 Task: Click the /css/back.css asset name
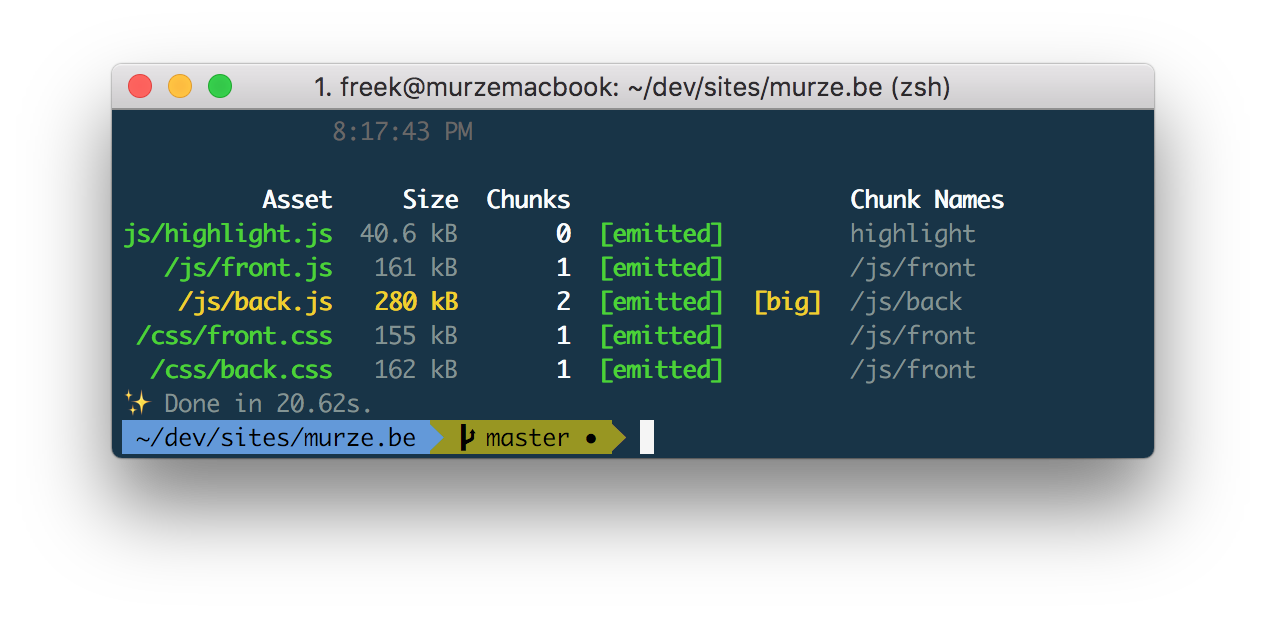(x=241, y=370)
